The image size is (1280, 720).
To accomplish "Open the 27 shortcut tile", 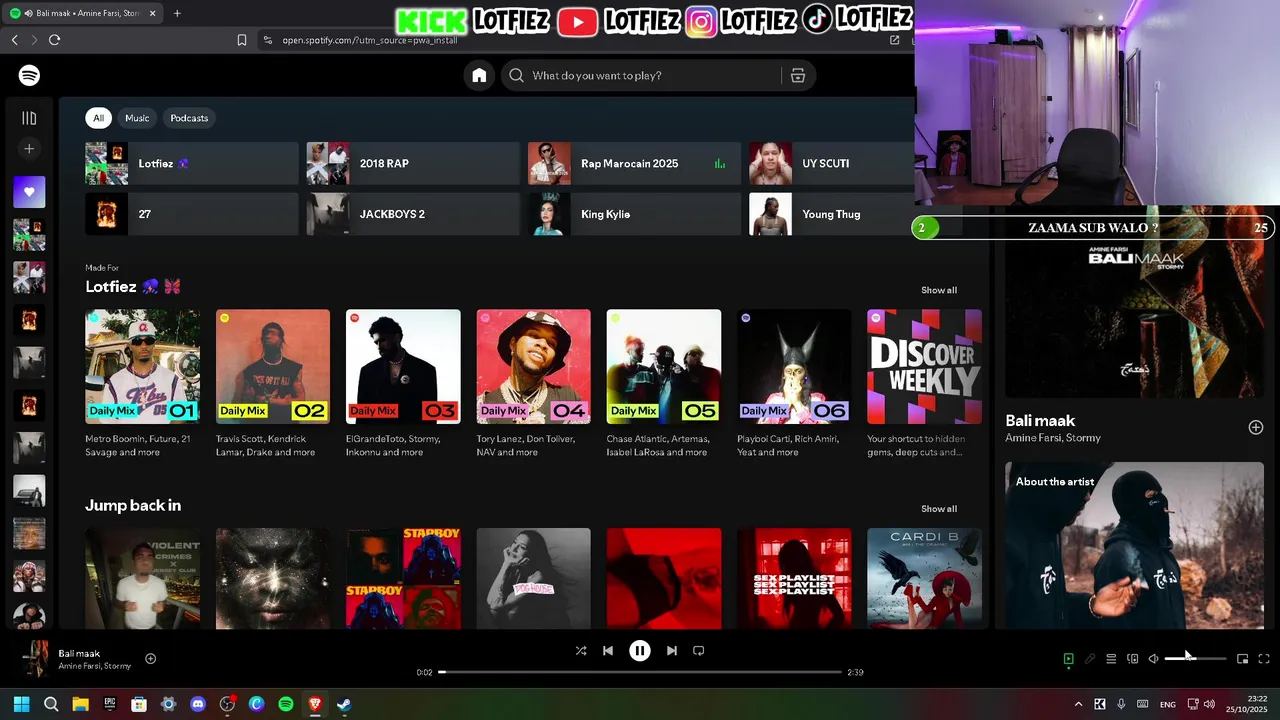I will (x=192, y=214).
